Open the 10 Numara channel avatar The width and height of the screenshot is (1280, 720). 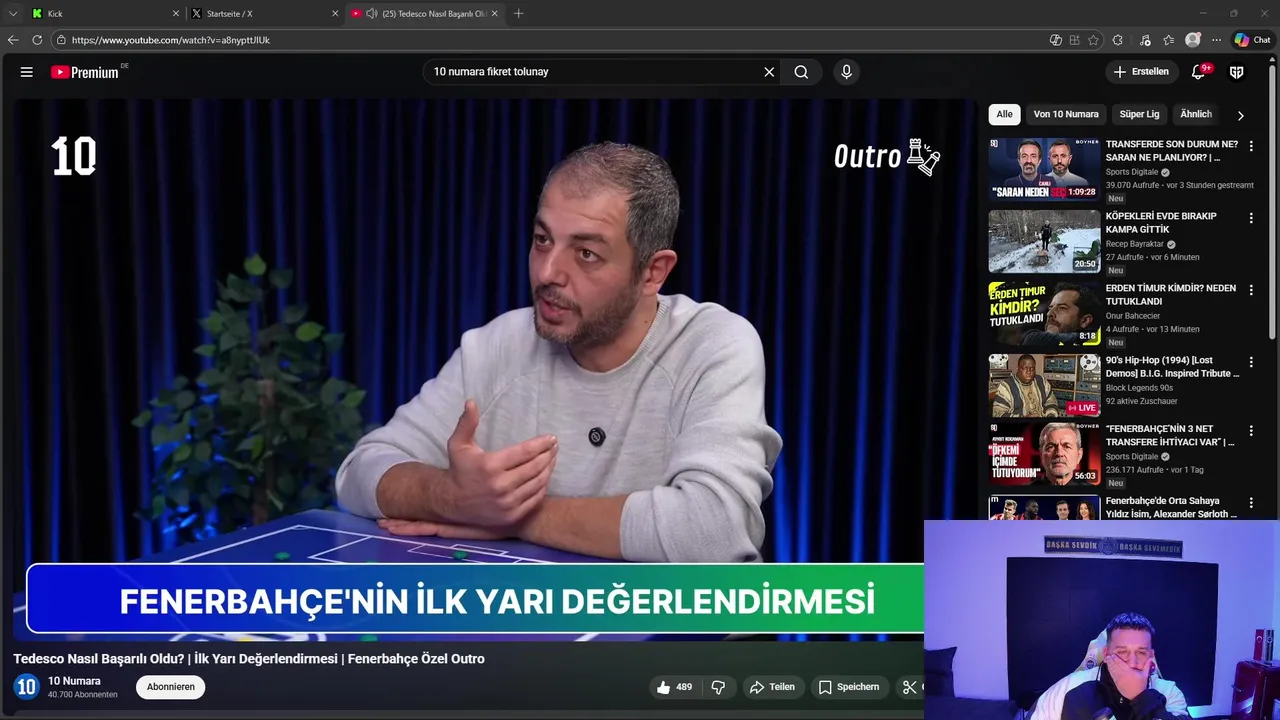tap(26, 687)
